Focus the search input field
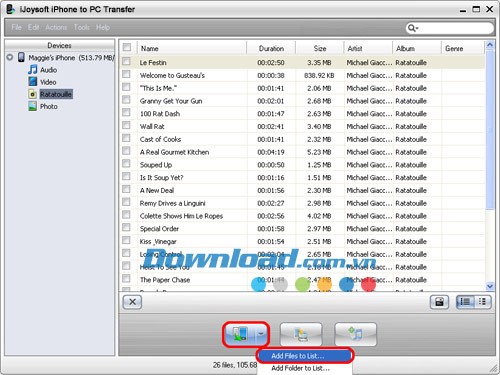This screenshot has width=500, height=375. pyautogui.click(x=456, y=28)
